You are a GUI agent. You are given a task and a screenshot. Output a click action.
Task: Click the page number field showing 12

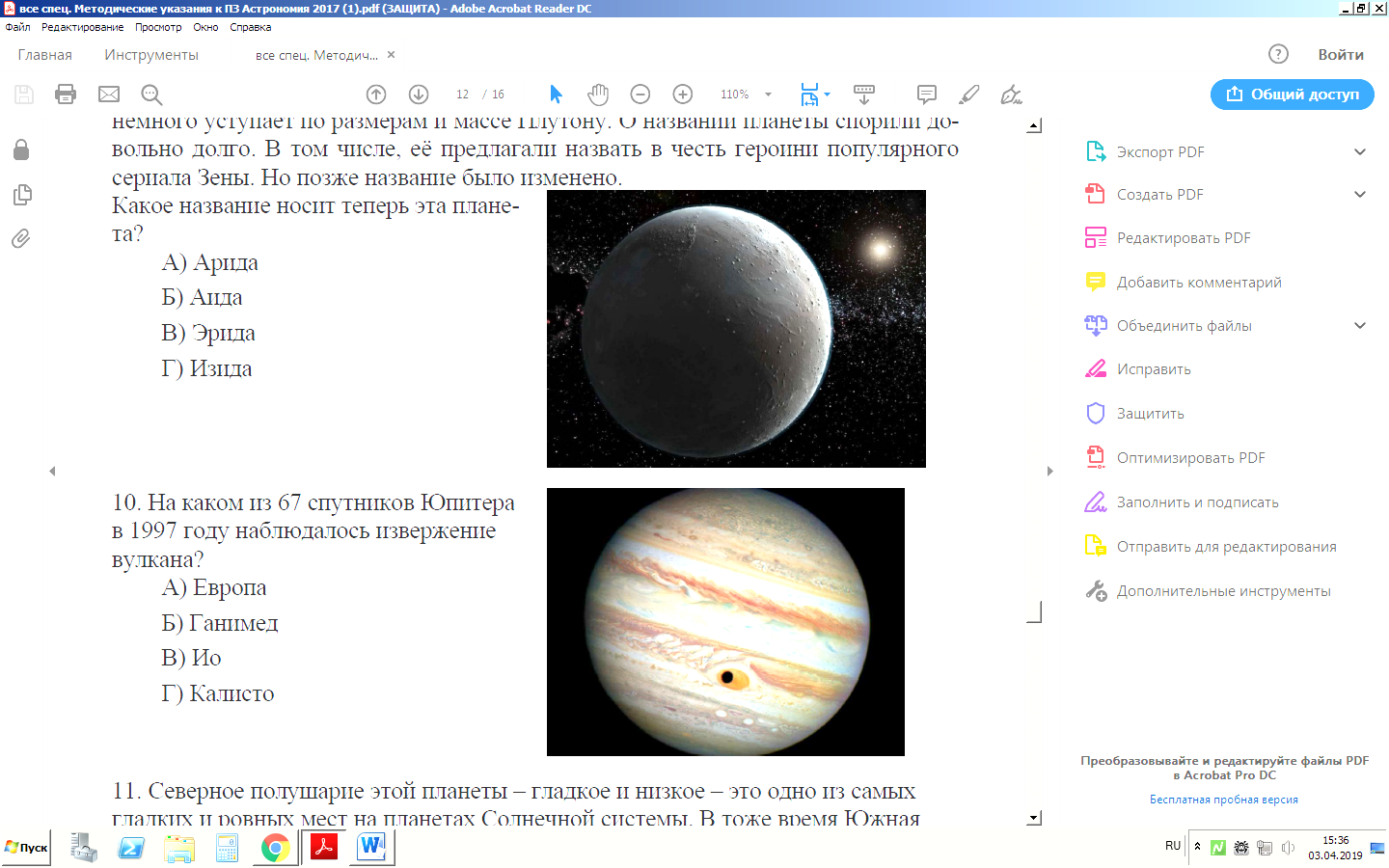click(462, 95)
